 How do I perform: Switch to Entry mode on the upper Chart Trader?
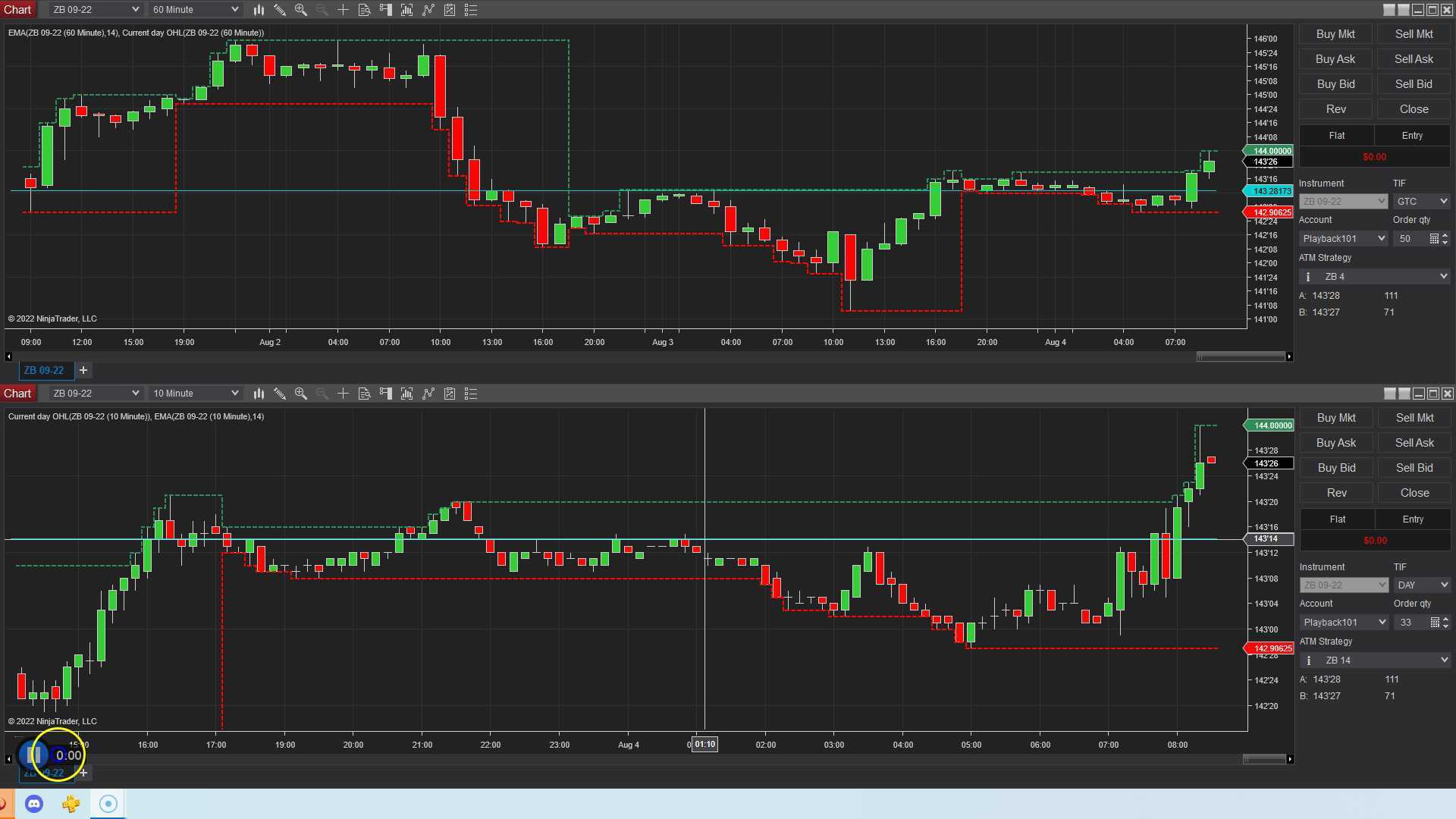pos(1412,135)
